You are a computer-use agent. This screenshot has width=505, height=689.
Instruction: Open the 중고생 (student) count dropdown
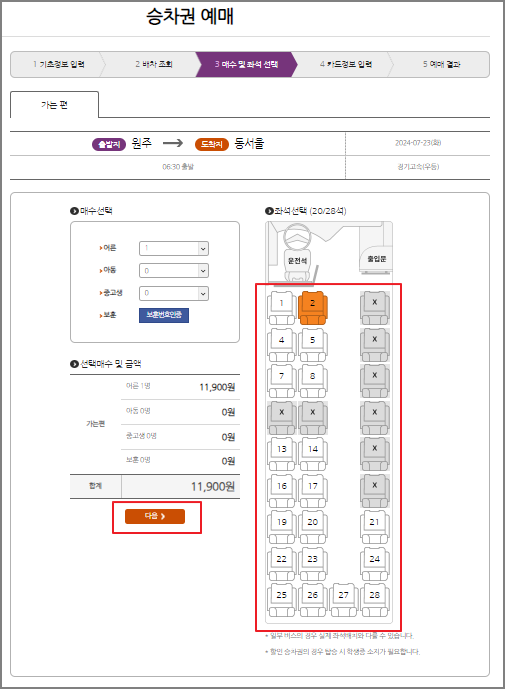click(x=174, y=293)
